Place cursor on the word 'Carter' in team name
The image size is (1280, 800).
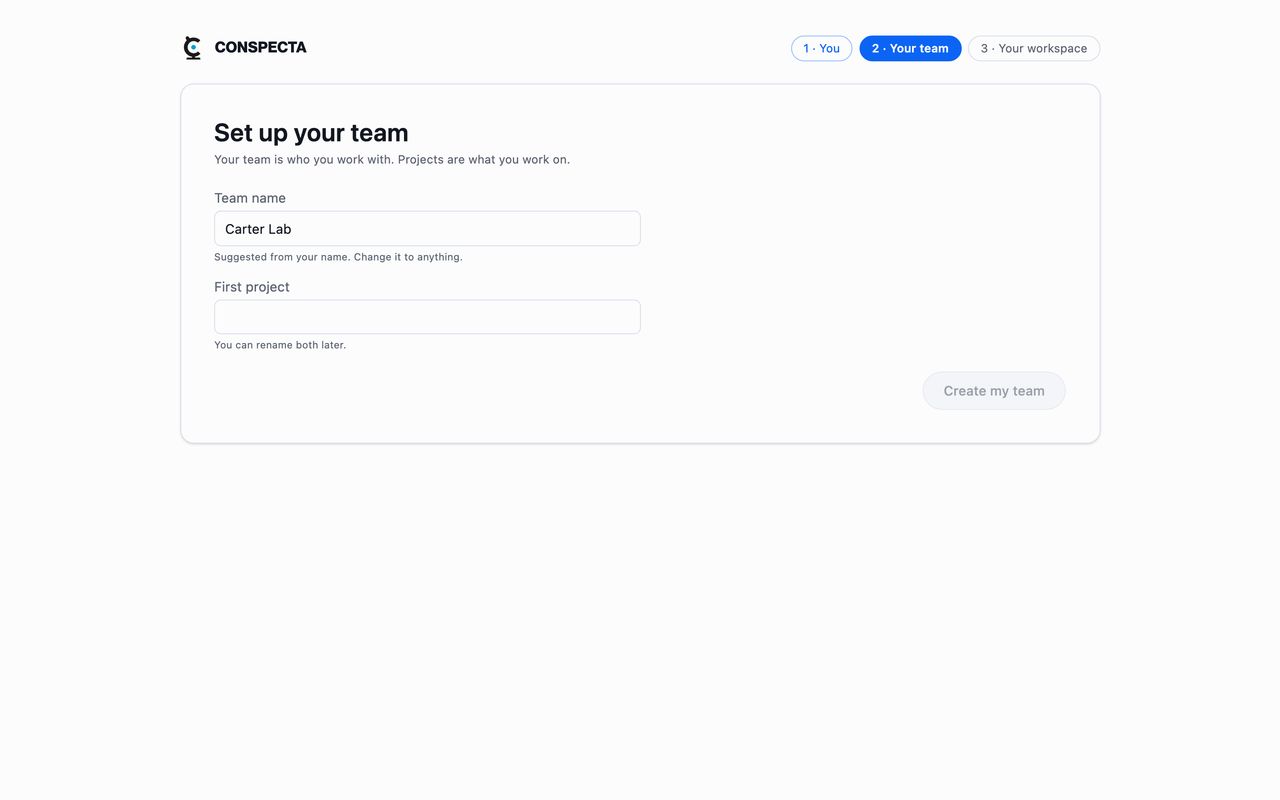pos(245,229)
